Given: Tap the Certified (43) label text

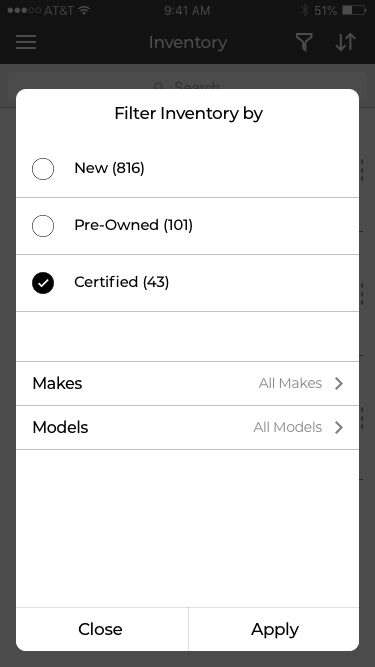Looking at the screenshot, I should [x=122, y=282].
